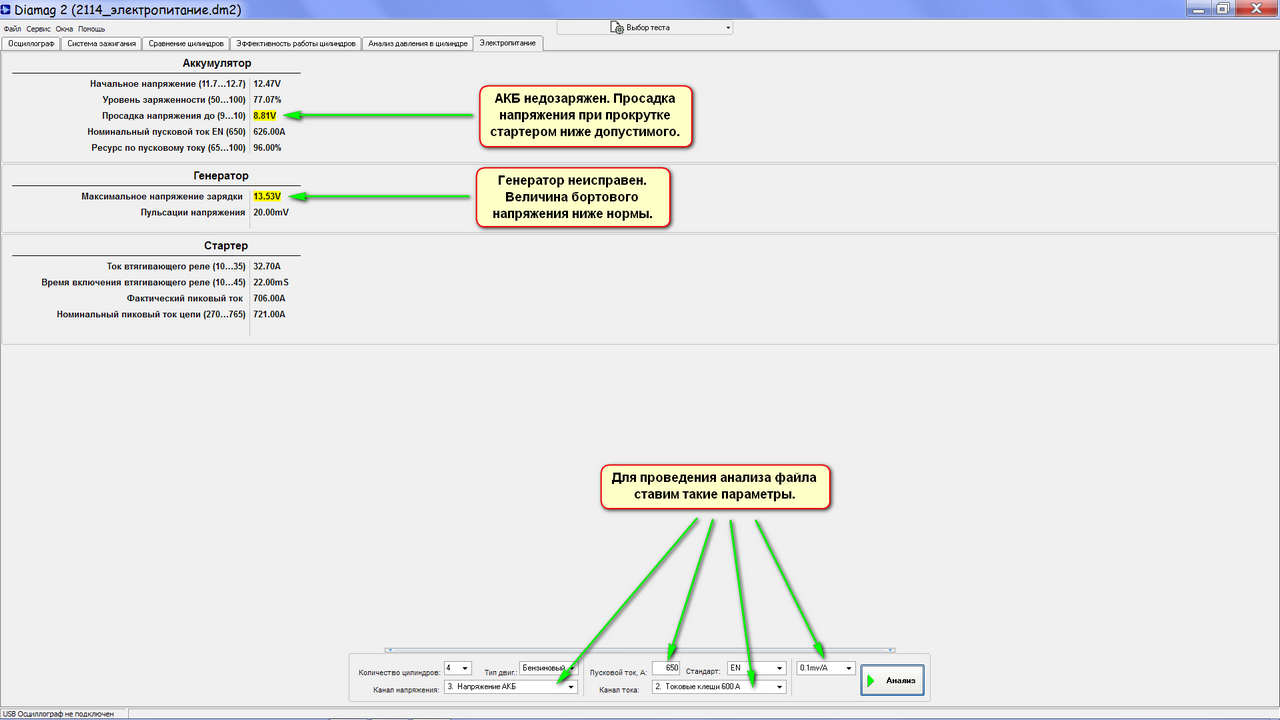Switch to the Осциллограф tab

pos(30,44)
